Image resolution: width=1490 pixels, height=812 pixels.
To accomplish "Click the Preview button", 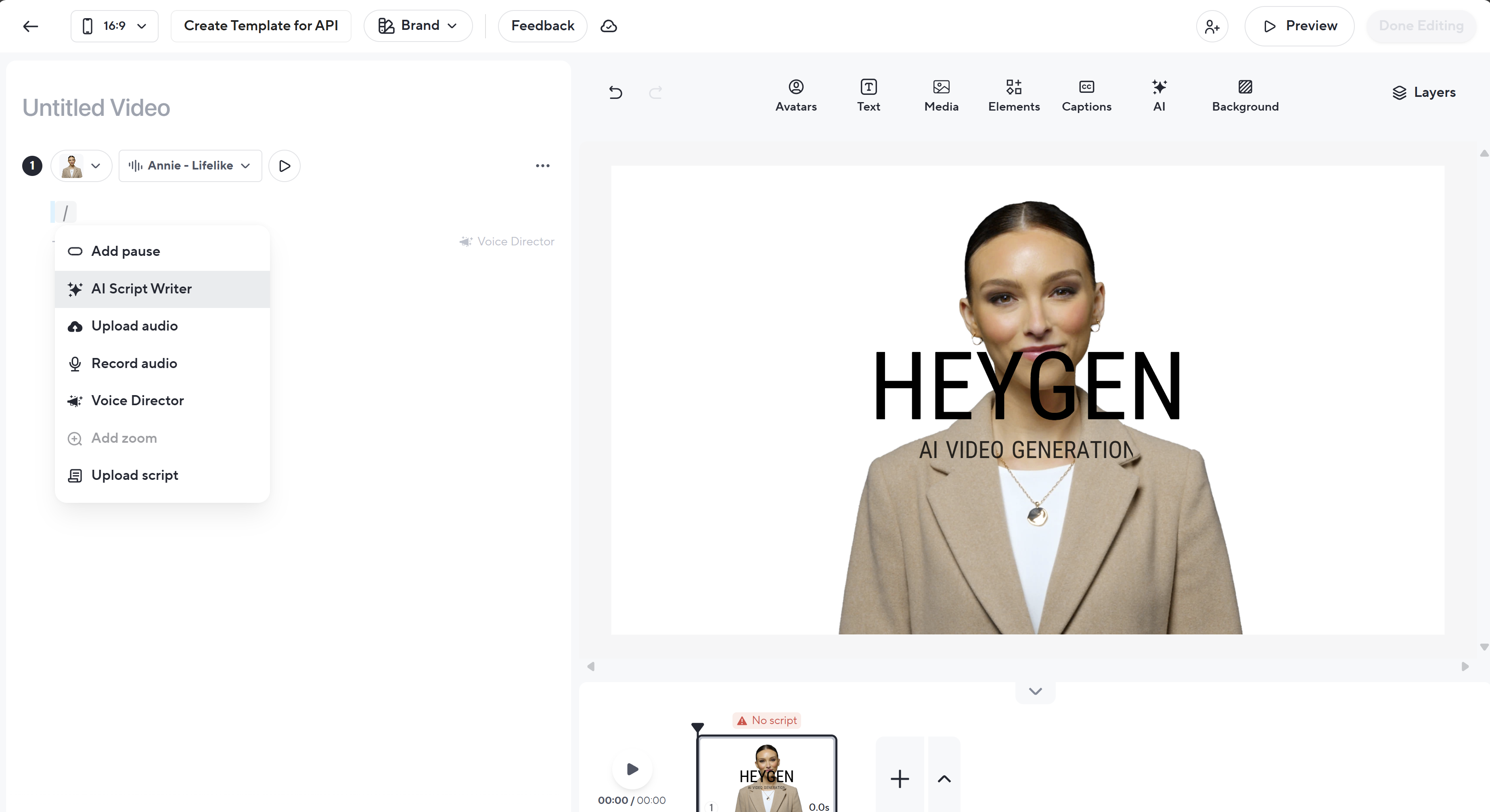I will (1299, 26).
